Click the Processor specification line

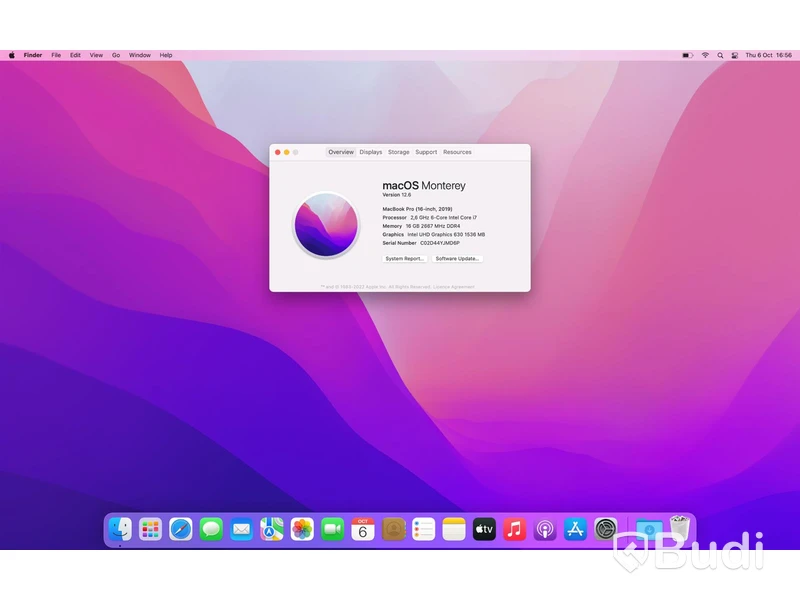point(430,217)
